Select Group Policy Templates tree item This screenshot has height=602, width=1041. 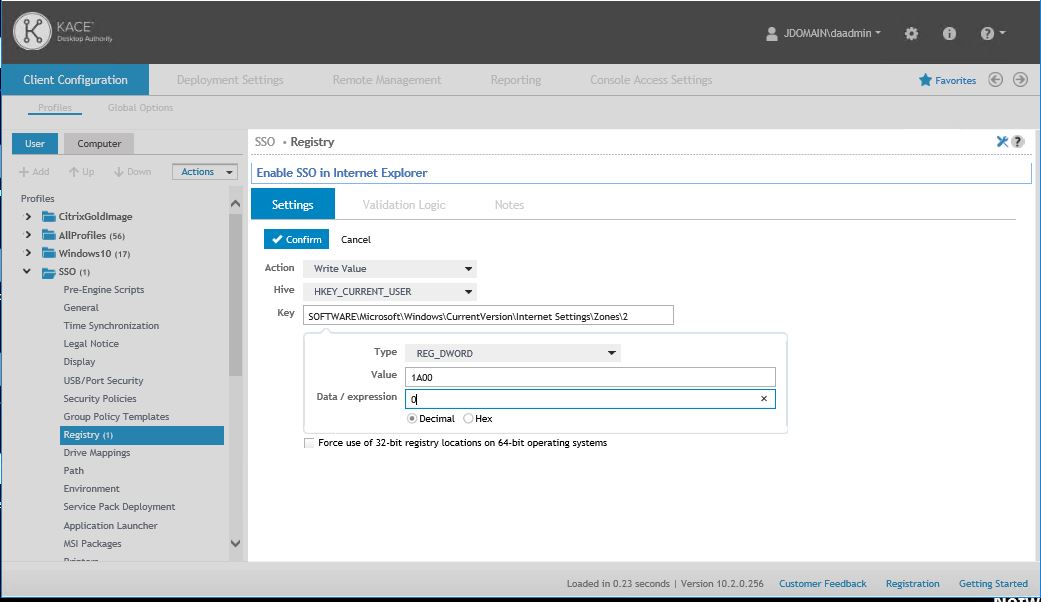[x=116, y=417]
